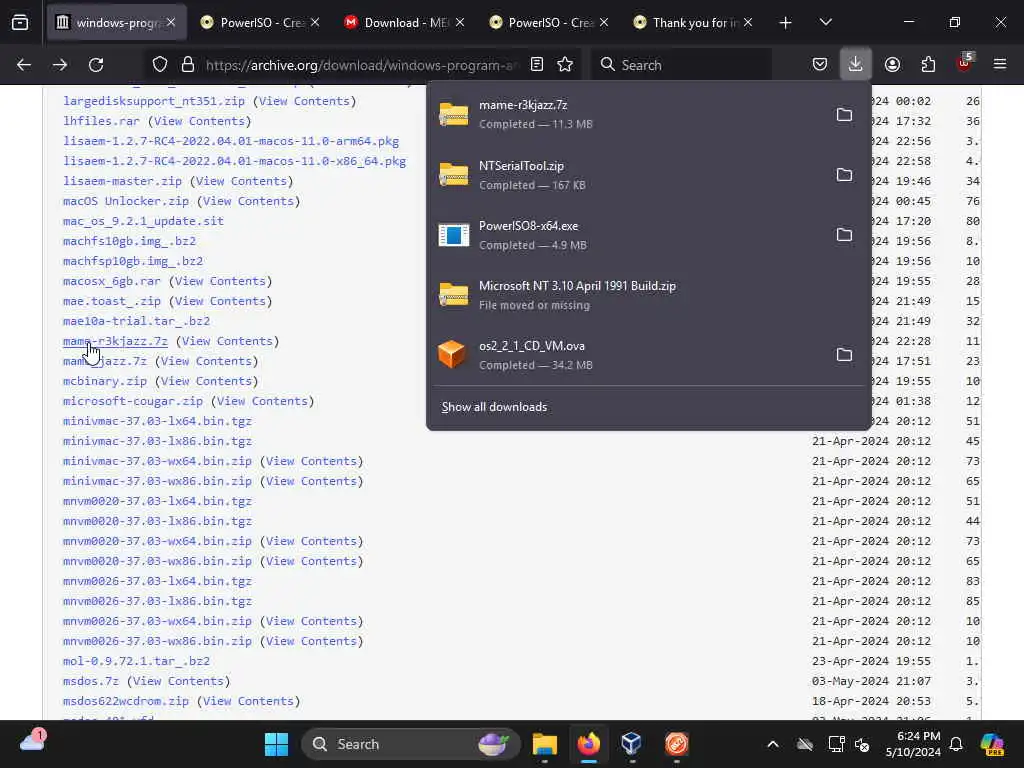Screen dimensions: 1024x768
Task: Go forward to the next page
Action: click(60, 65)
